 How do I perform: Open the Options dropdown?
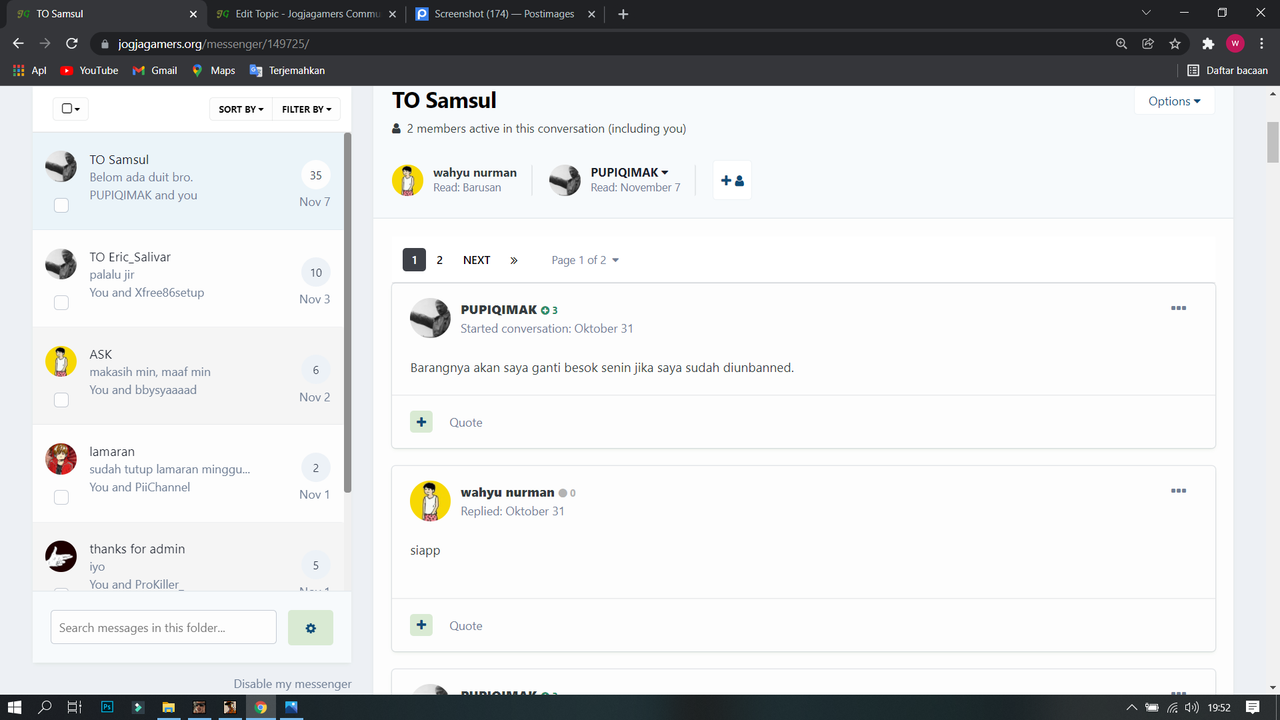pyautogui.click(x=1174, y=101)
